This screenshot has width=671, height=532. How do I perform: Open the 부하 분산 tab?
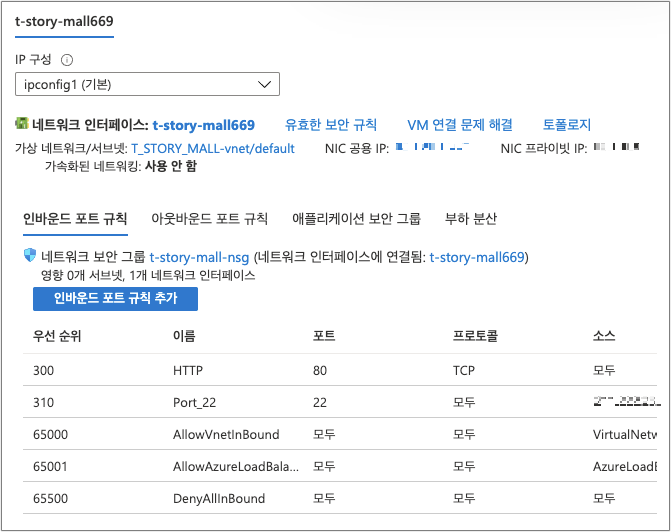(x=471, y=219)
